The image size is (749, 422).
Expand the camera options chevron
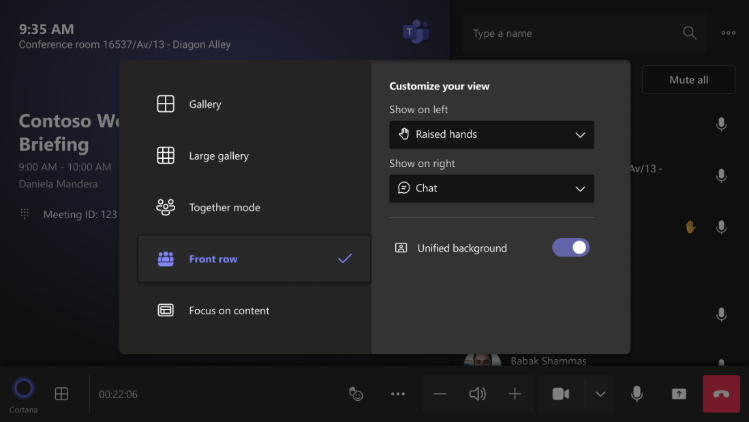click(600, 394)
